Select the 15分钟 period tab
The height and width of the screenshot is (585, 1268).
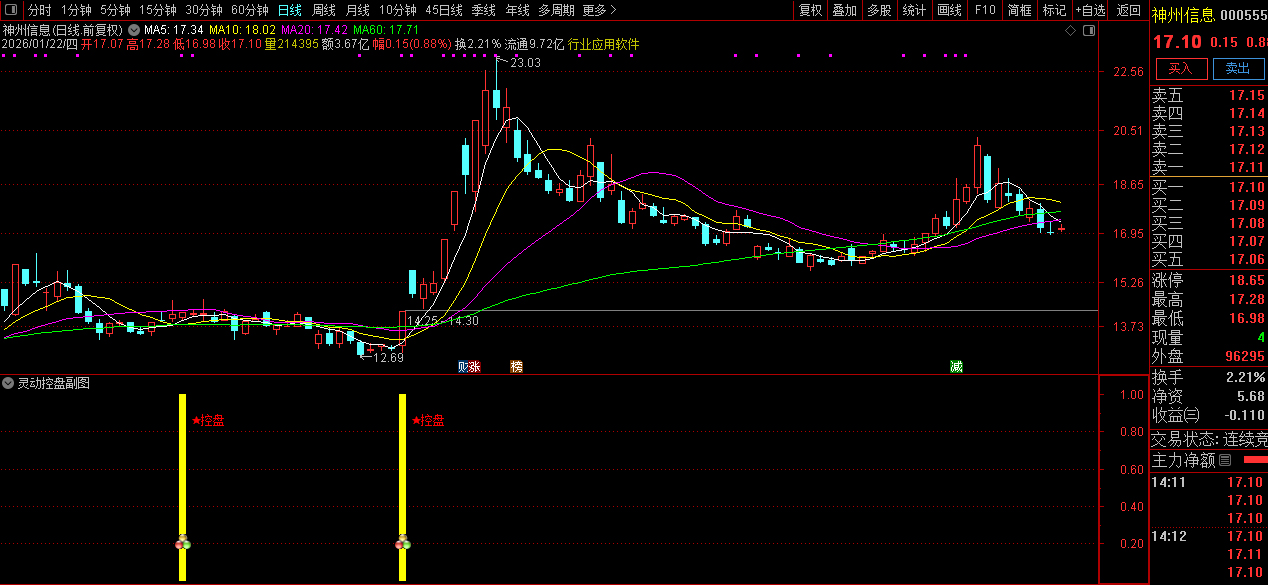pyautogui.click(x=157, y=10)
